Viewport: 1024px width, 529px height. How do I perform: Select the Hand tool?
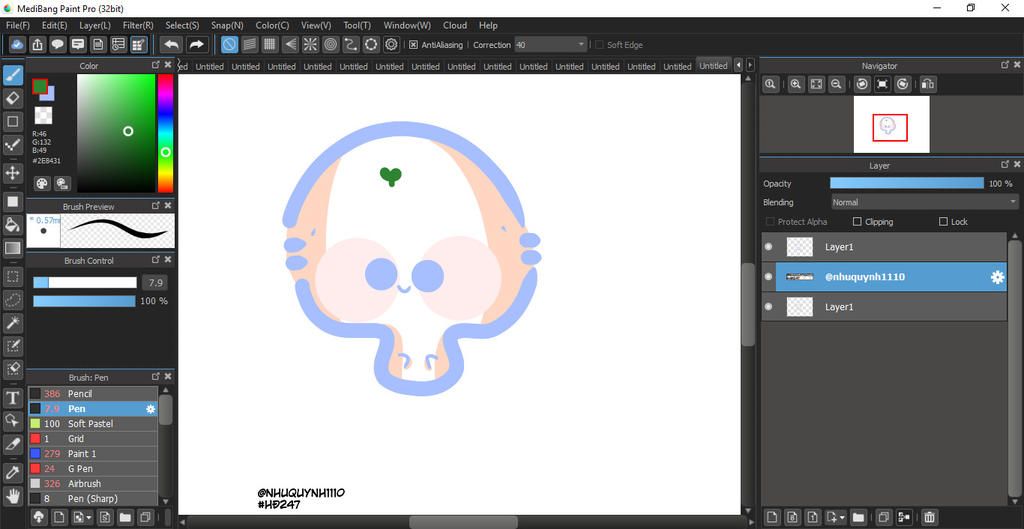point(12,496)
